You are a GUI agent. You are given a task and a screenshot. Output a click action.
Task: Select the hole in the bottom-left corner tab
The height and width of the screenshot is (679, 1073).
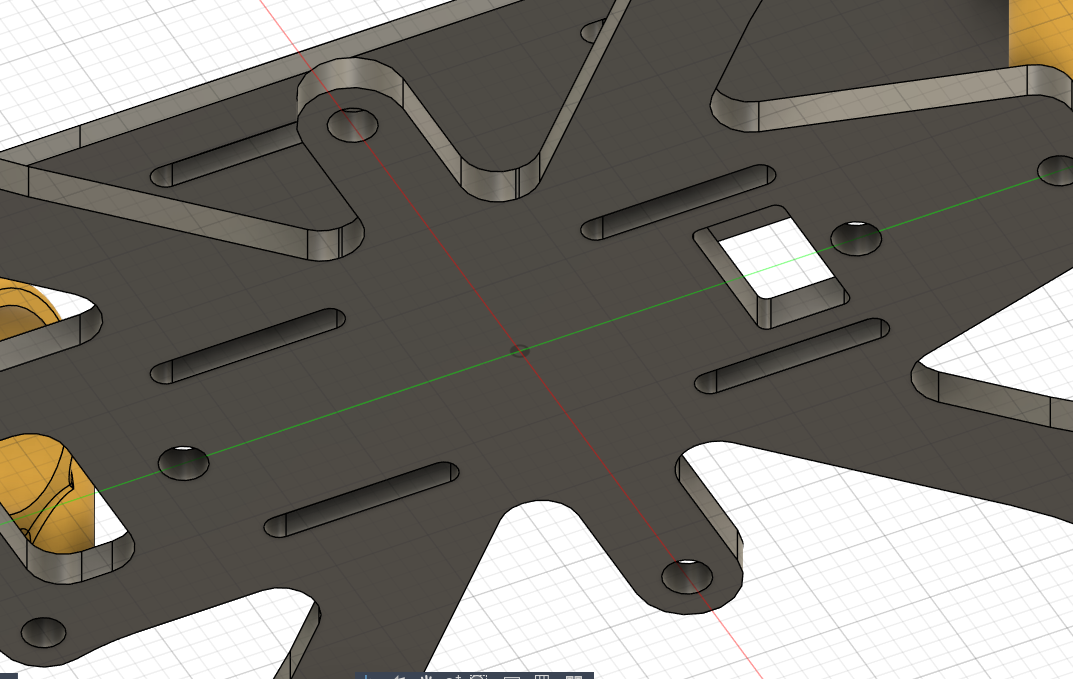click(x=44, y=631)
